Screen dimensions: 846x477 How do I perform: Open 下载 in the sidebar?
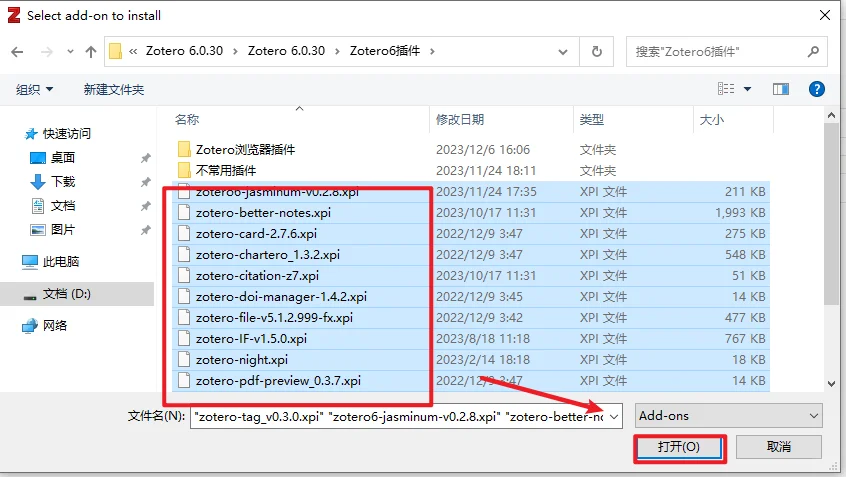click(63, 182)
